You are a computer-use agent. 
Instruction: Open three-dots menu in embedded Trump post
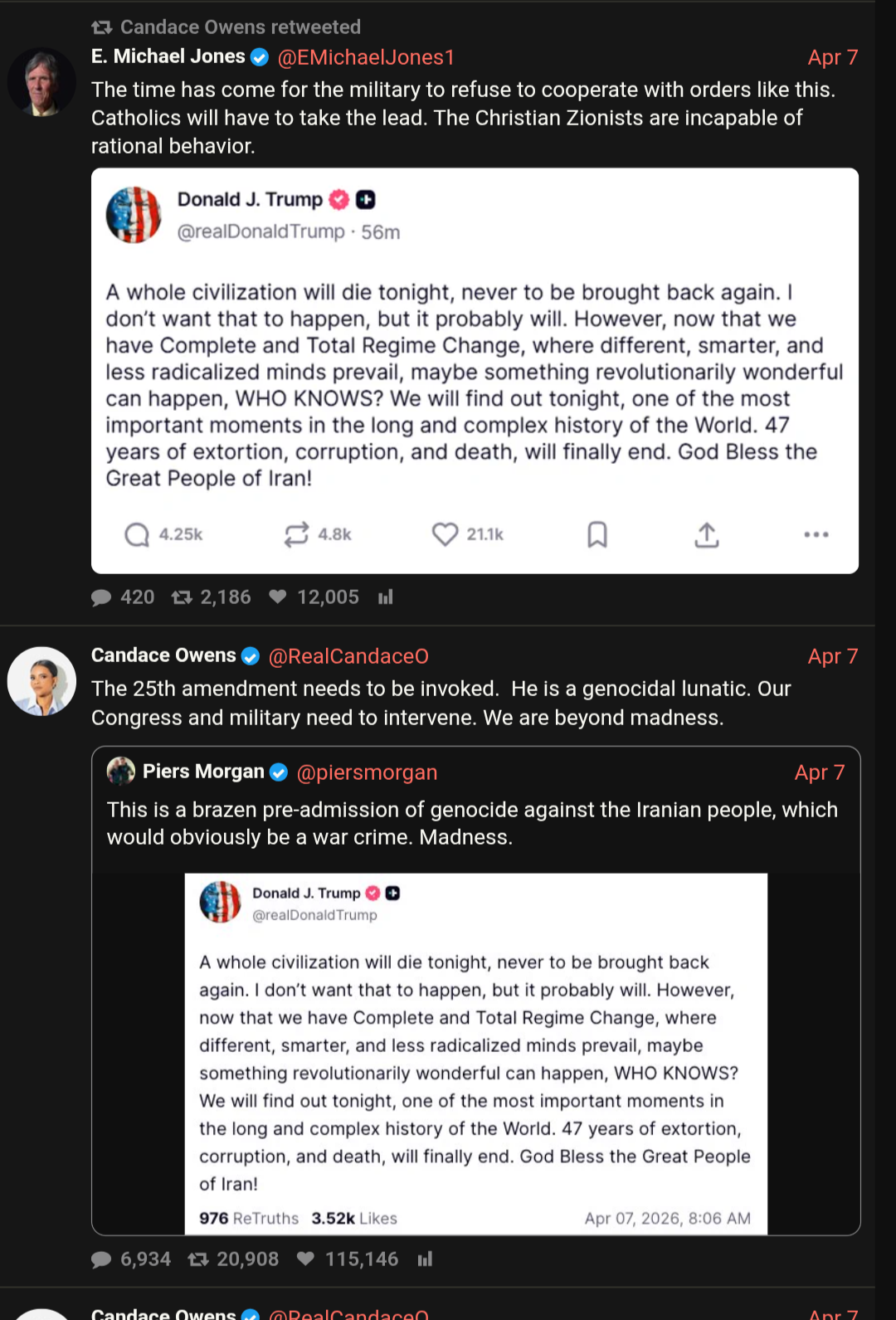tap(816, 534)
